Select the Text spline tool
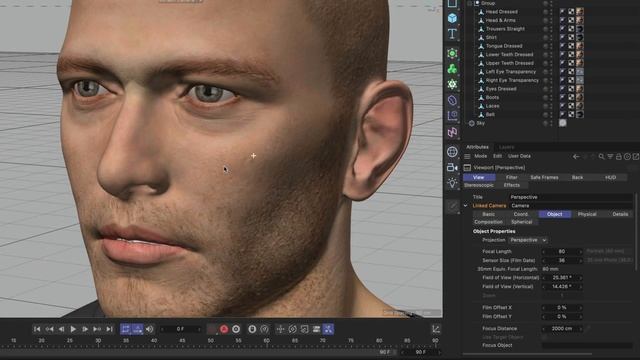Viewport: 640px width, 360px height. point(452,34)
